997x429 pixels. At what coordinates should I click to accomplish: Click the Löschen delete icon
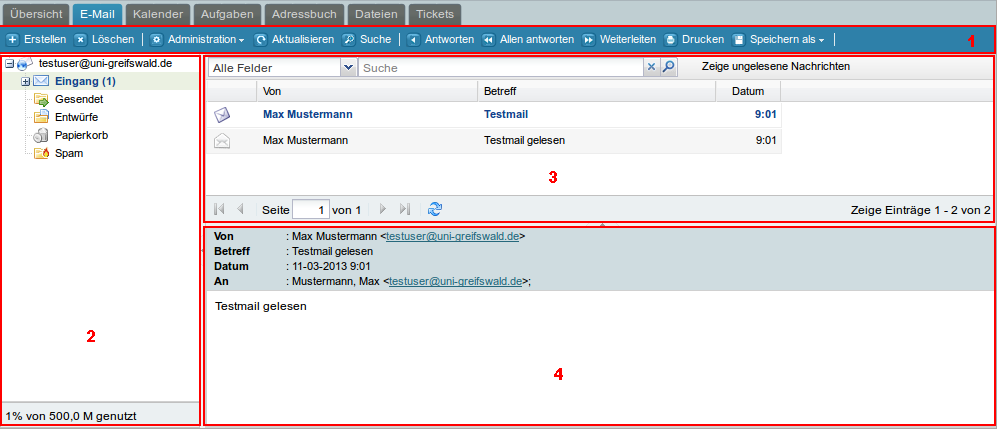(x=80, y=40)
